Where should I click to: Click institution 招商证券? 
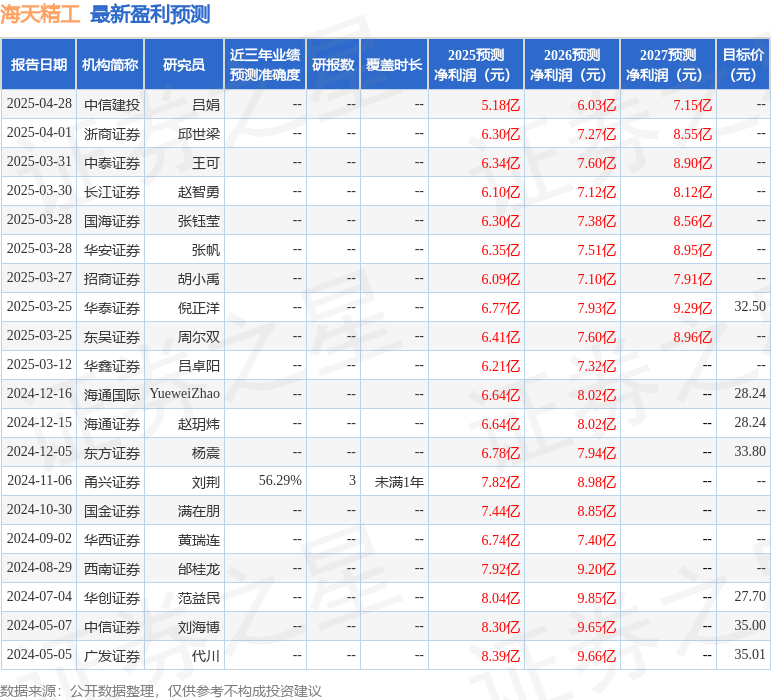coord(112,279)
